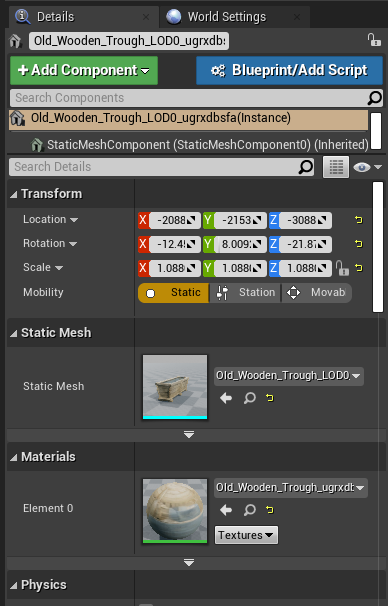Viewport: 388px width, 606px height.
Task: Reset Static Mesh to default
Action: tap(270, 398)
